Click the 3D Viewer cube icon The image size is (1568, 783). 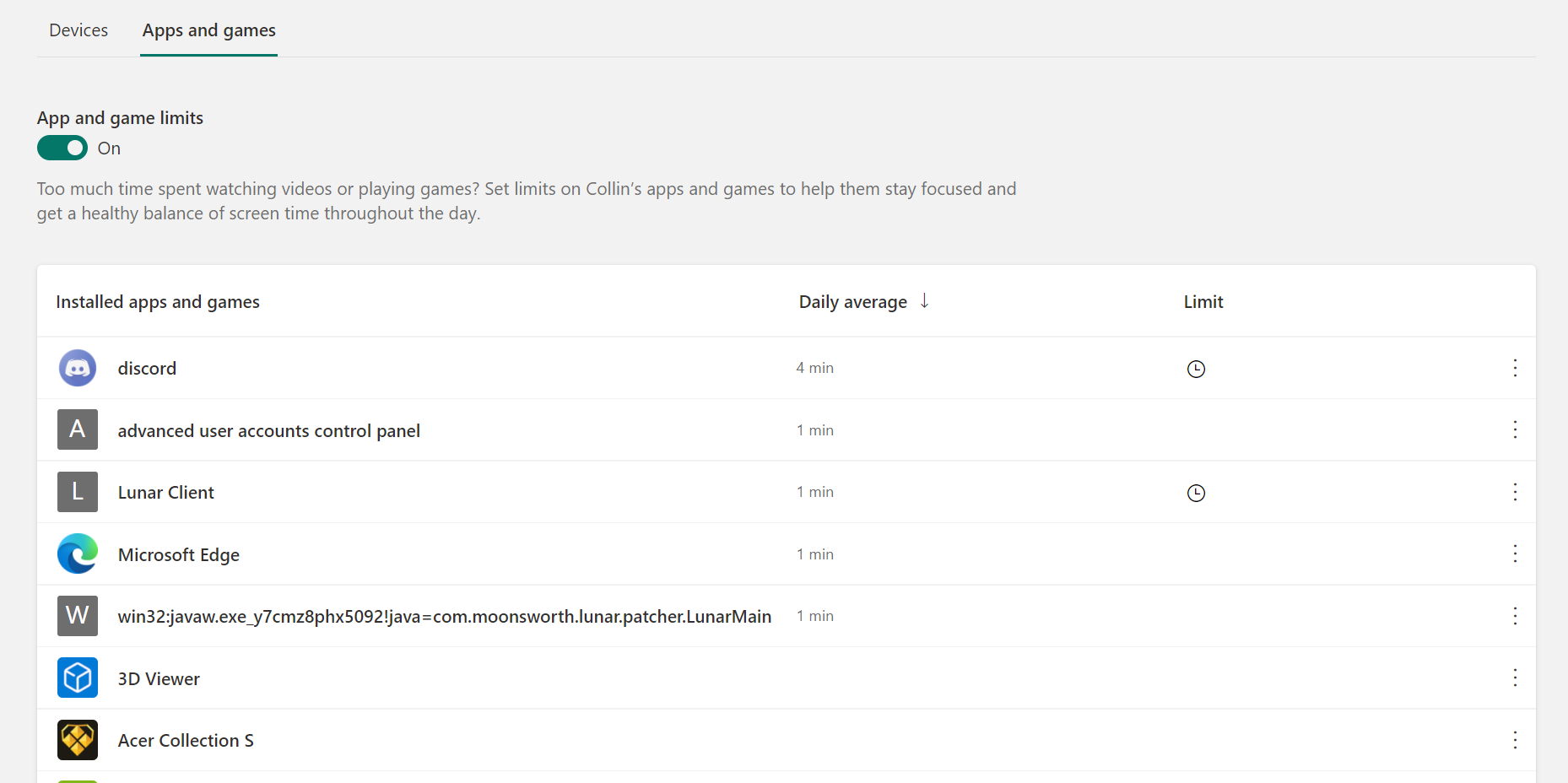[78, 678]
